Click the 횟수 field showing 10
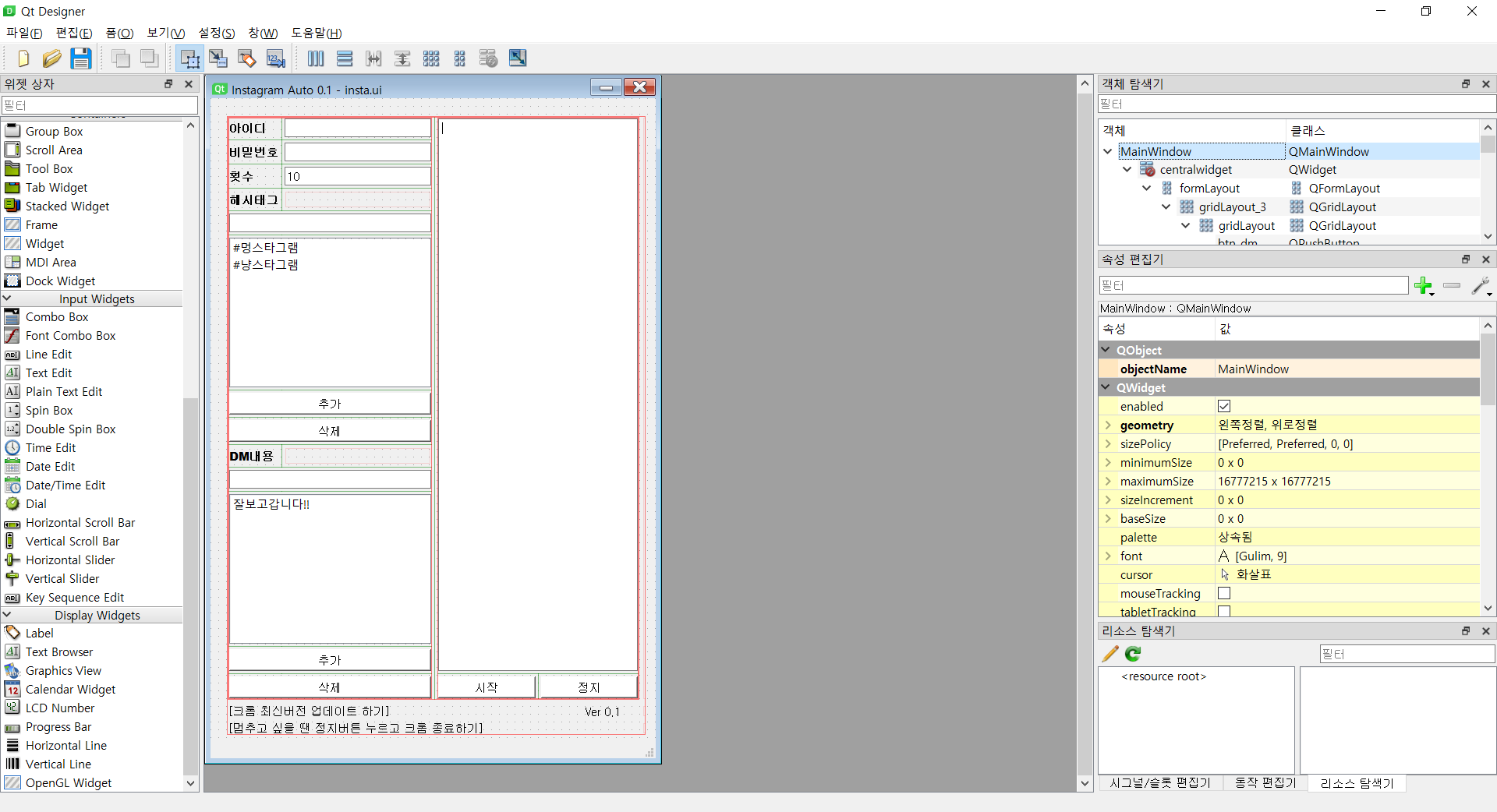Image resolution: width=1497 pixels, height=812 pixels. (357, 177)
